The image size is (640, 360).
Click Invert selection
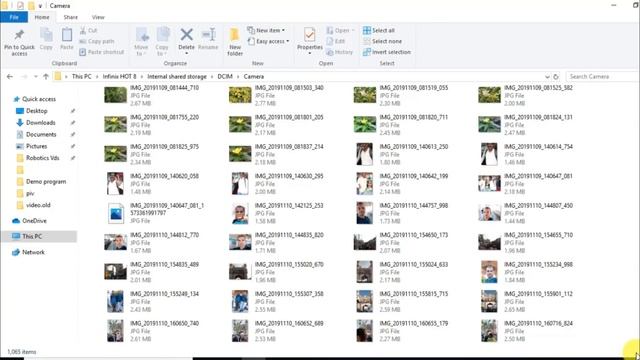[387, 52]
